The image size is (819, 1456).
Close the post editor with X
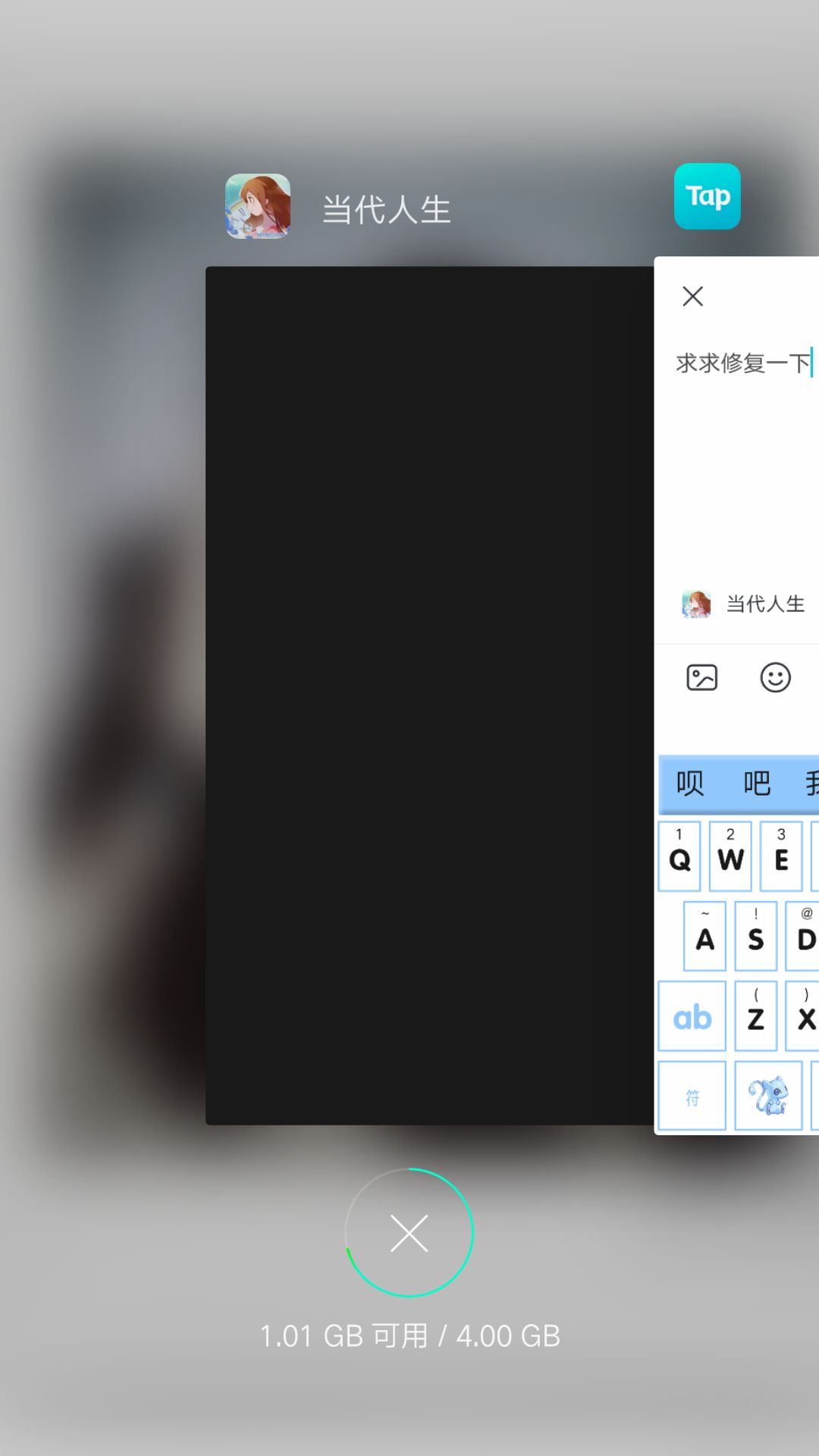(693, 297)
